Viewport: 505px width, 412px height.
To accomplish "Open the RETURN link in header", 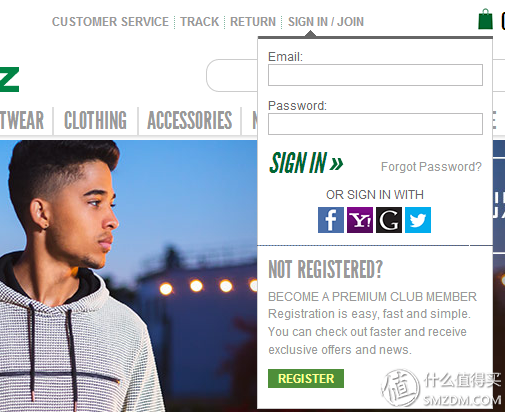I will (x=253, y=22).
